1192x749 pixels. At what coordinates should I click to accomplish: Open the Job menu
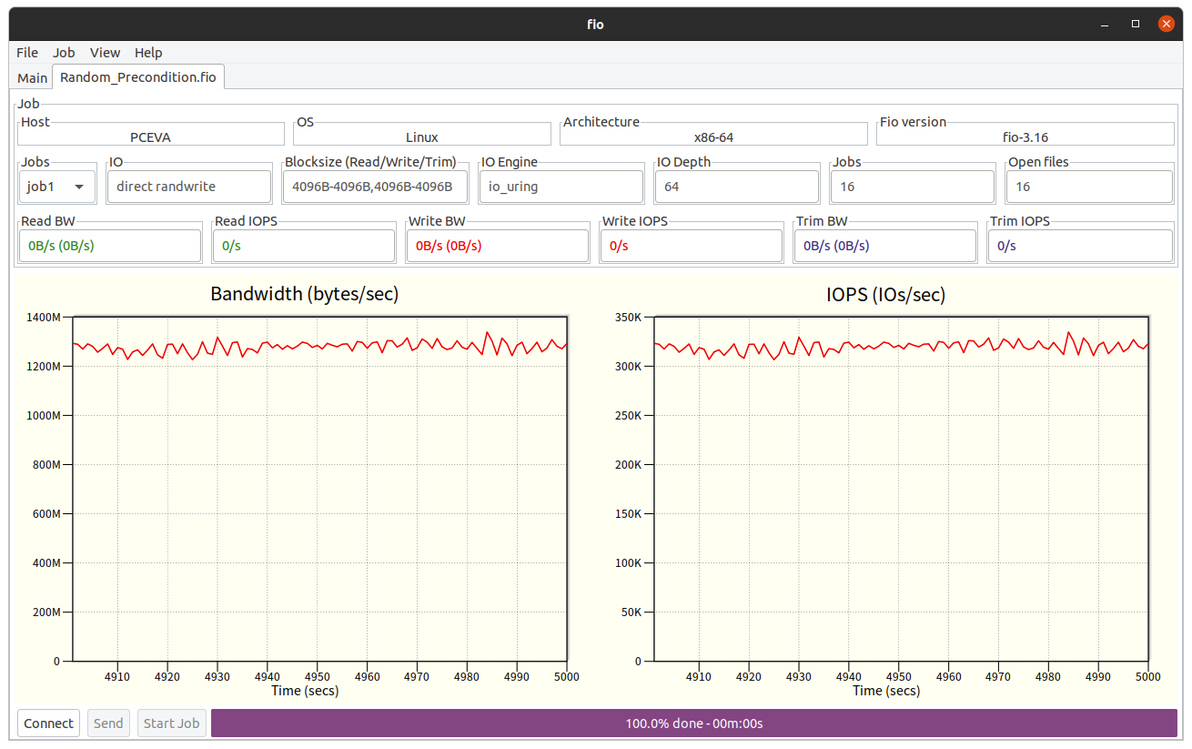[x=64, y=52]
